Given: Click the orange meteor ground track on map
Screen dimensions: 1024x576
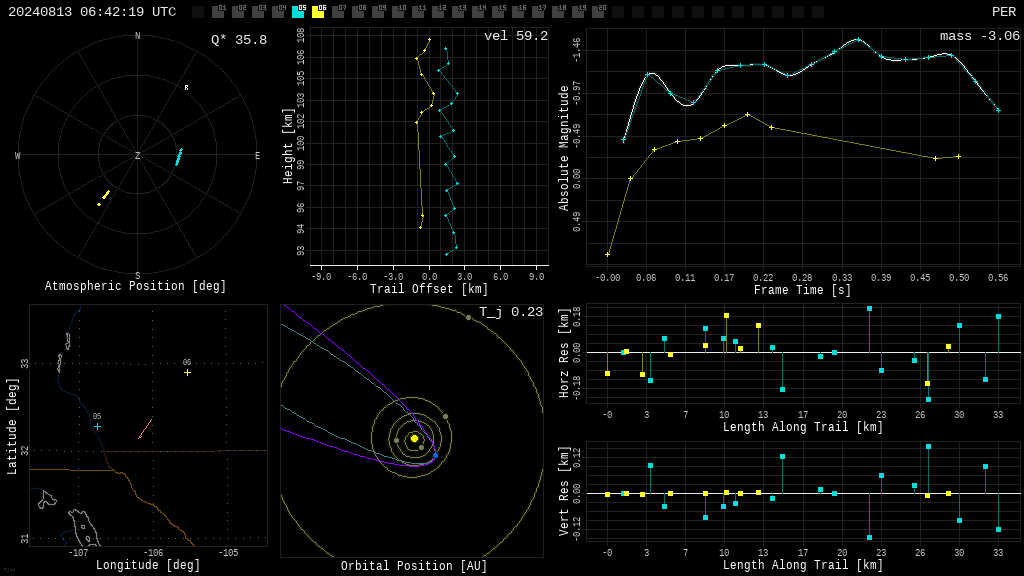Looking at the screenshot, I should pos(146,428).
